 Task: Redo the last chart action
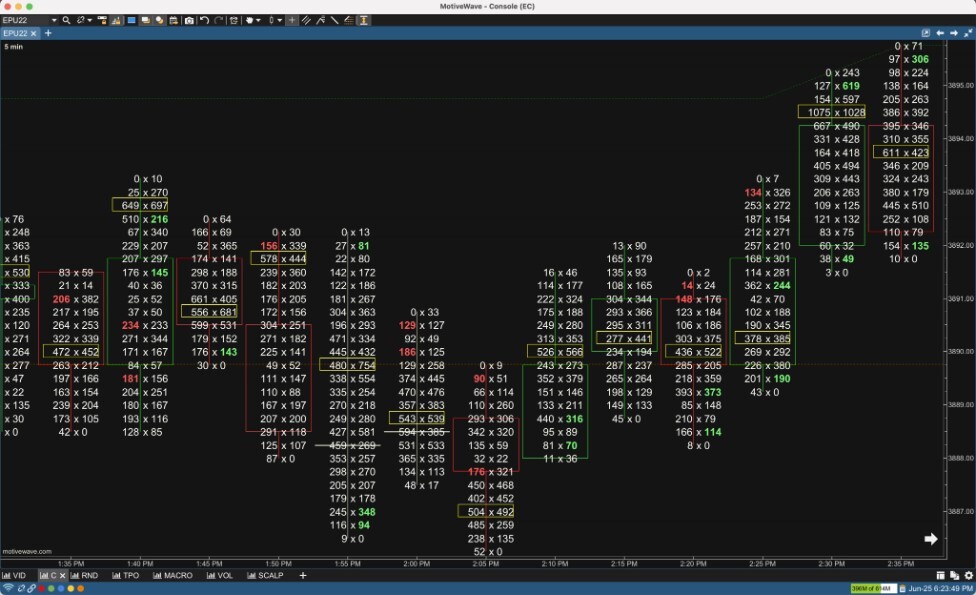[x=218, y=20]
